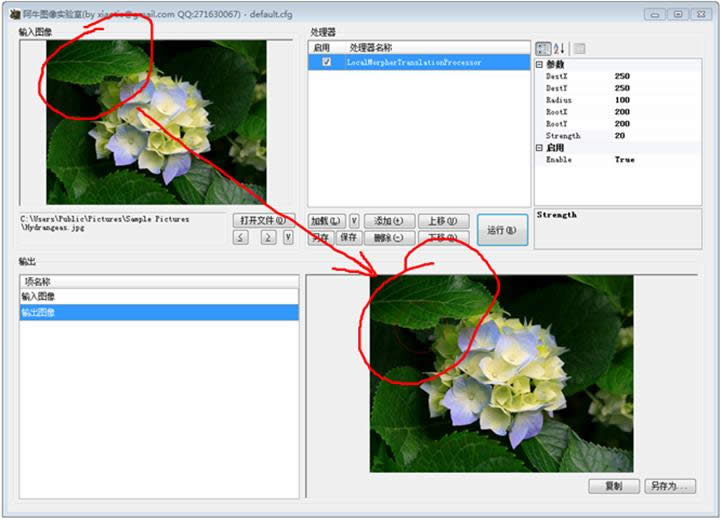The image size is (722, 520).
Task: Click the 添加 add processor button
Action: click(x=390, y=221)
